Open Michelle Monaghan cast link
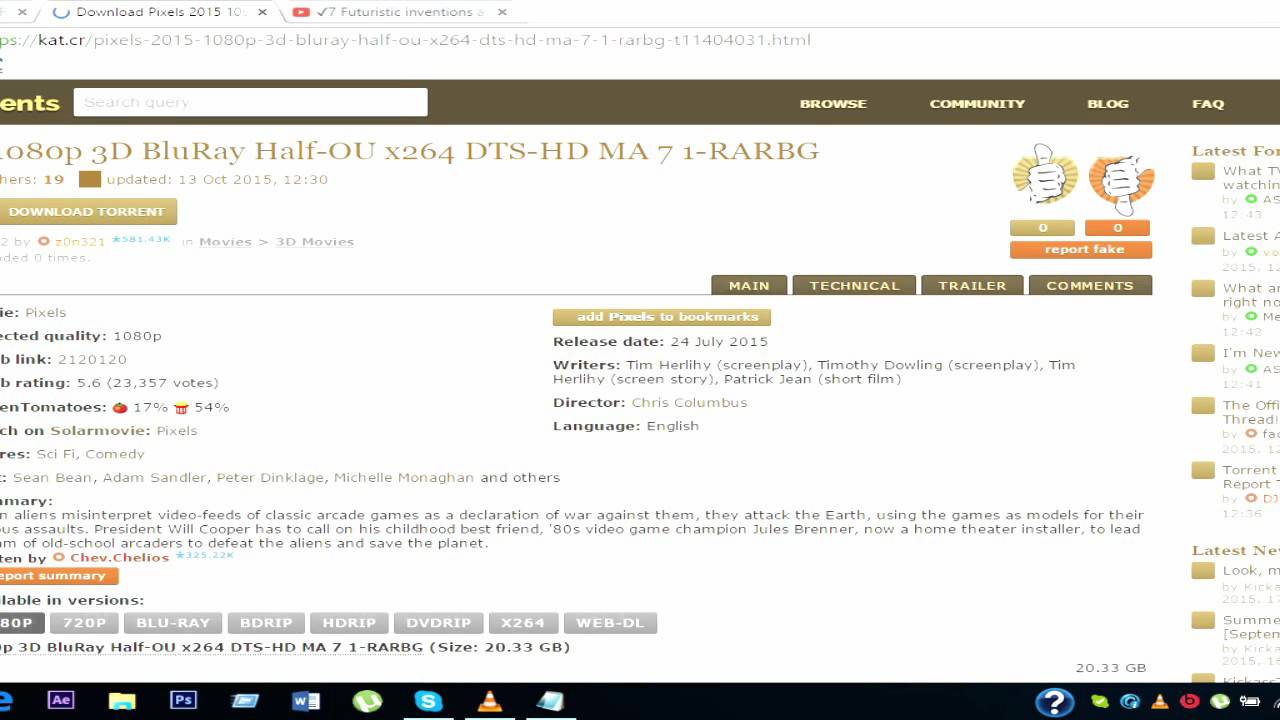1280x720 pixels. (405, 478)
